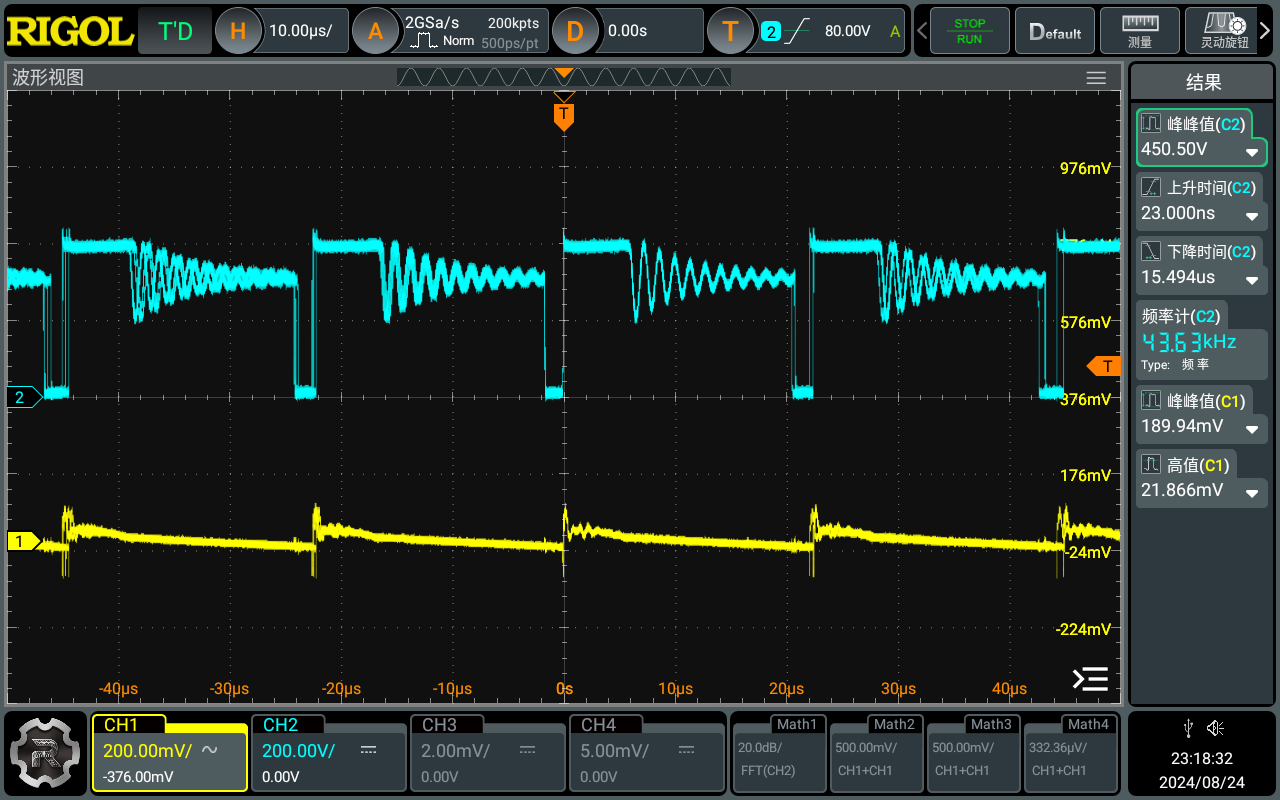Toggle channel CH4 on
Screen dimensions: 1280x800
click(645, 752)
